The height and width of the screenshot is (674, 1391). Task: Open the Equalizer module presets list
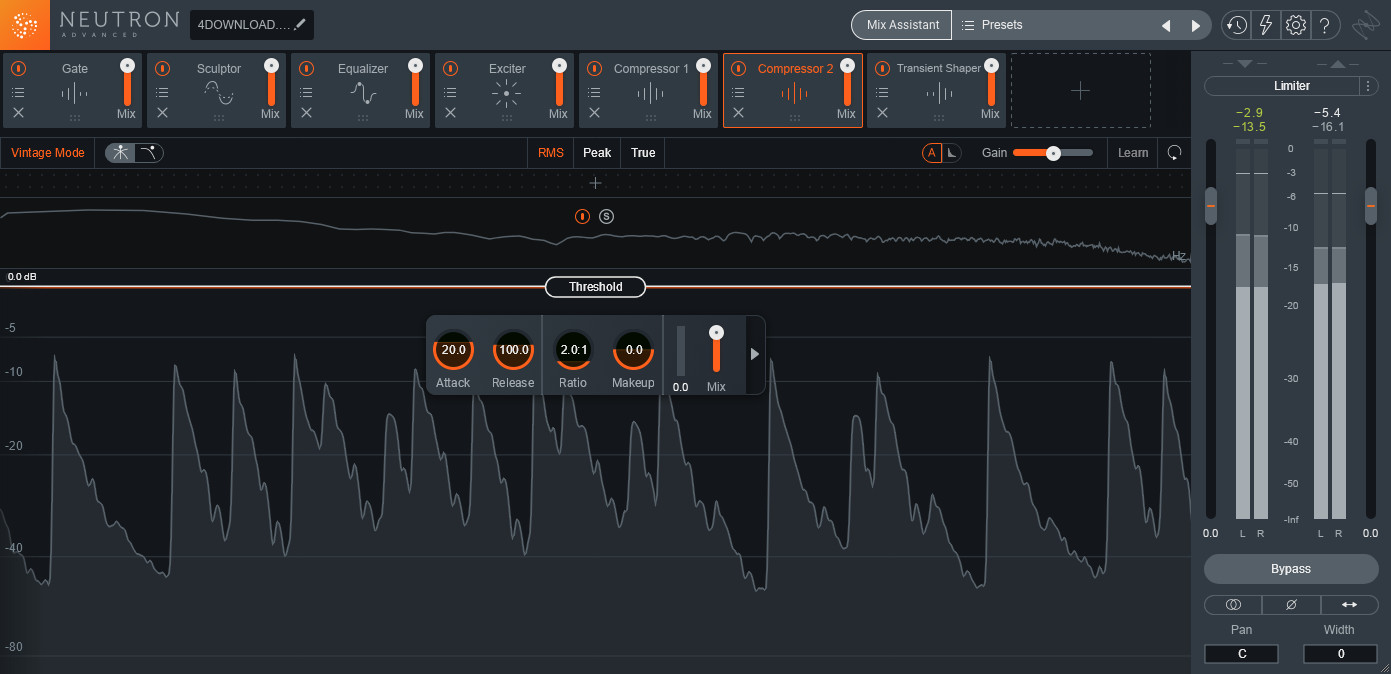tap(306, 92)
